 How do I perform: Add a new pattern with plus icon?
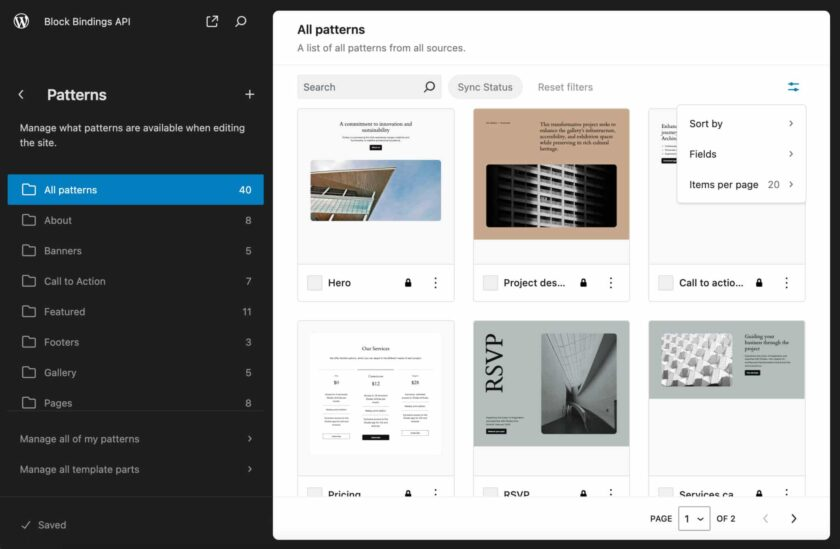click(250, 95)
